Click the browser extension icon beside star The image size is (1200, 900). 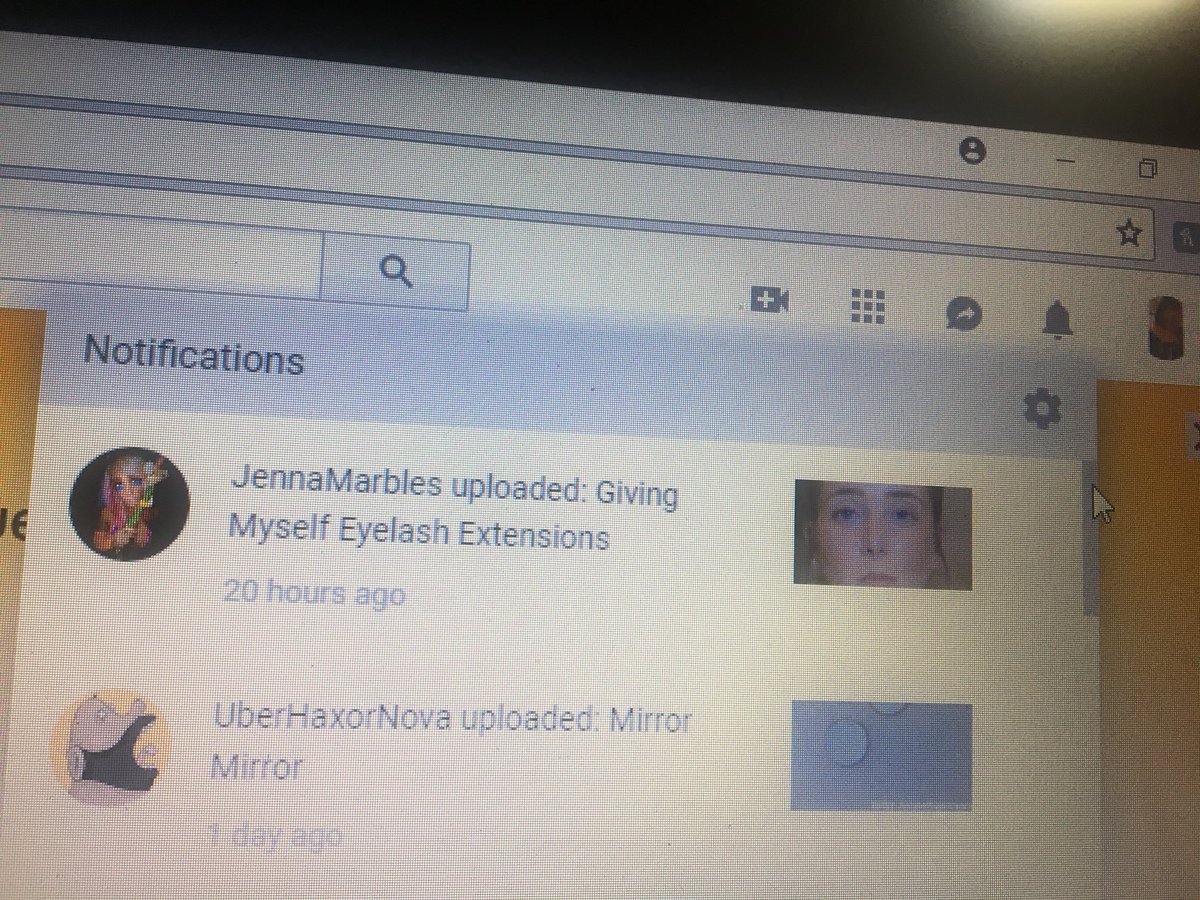coord(1187,237)
